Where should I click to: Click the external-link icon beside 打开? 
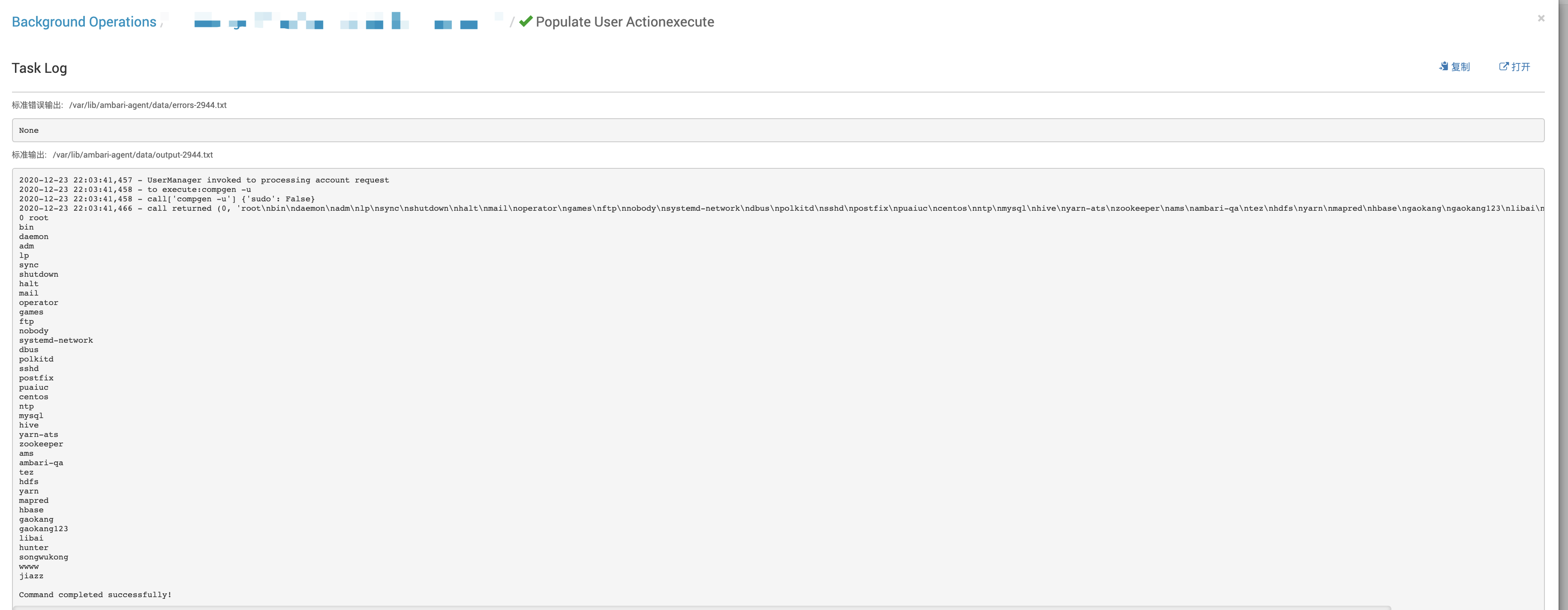(1503, 66)
